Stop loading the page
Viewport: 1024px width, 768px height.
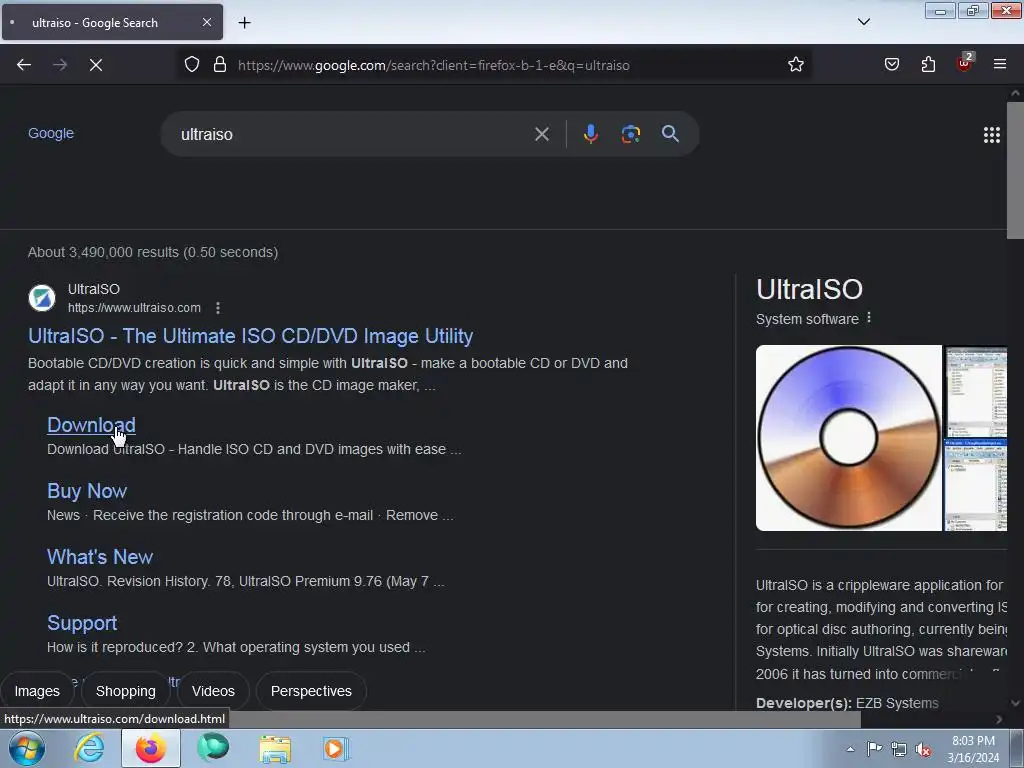[x=96, y=65]
